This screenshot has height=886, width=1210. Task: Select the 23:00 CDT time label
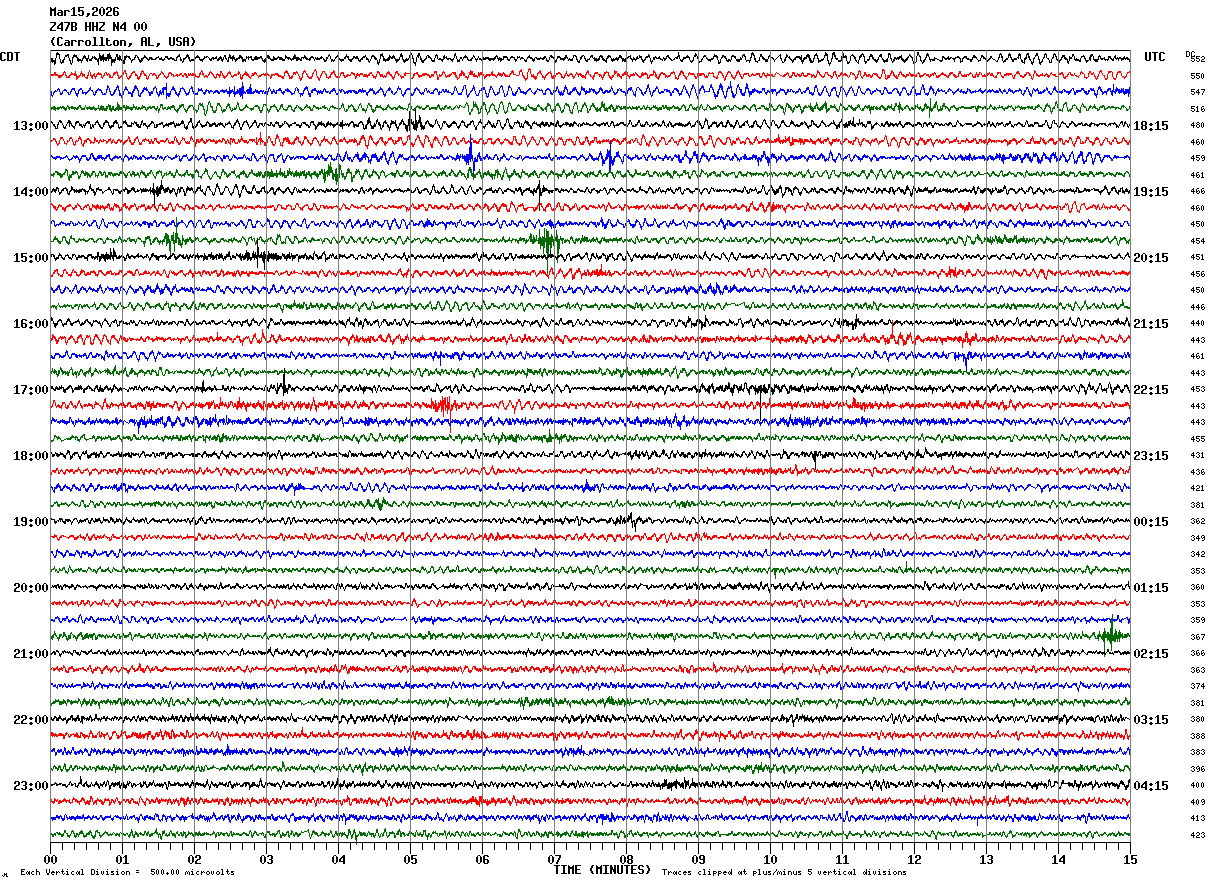click(30, 786)
